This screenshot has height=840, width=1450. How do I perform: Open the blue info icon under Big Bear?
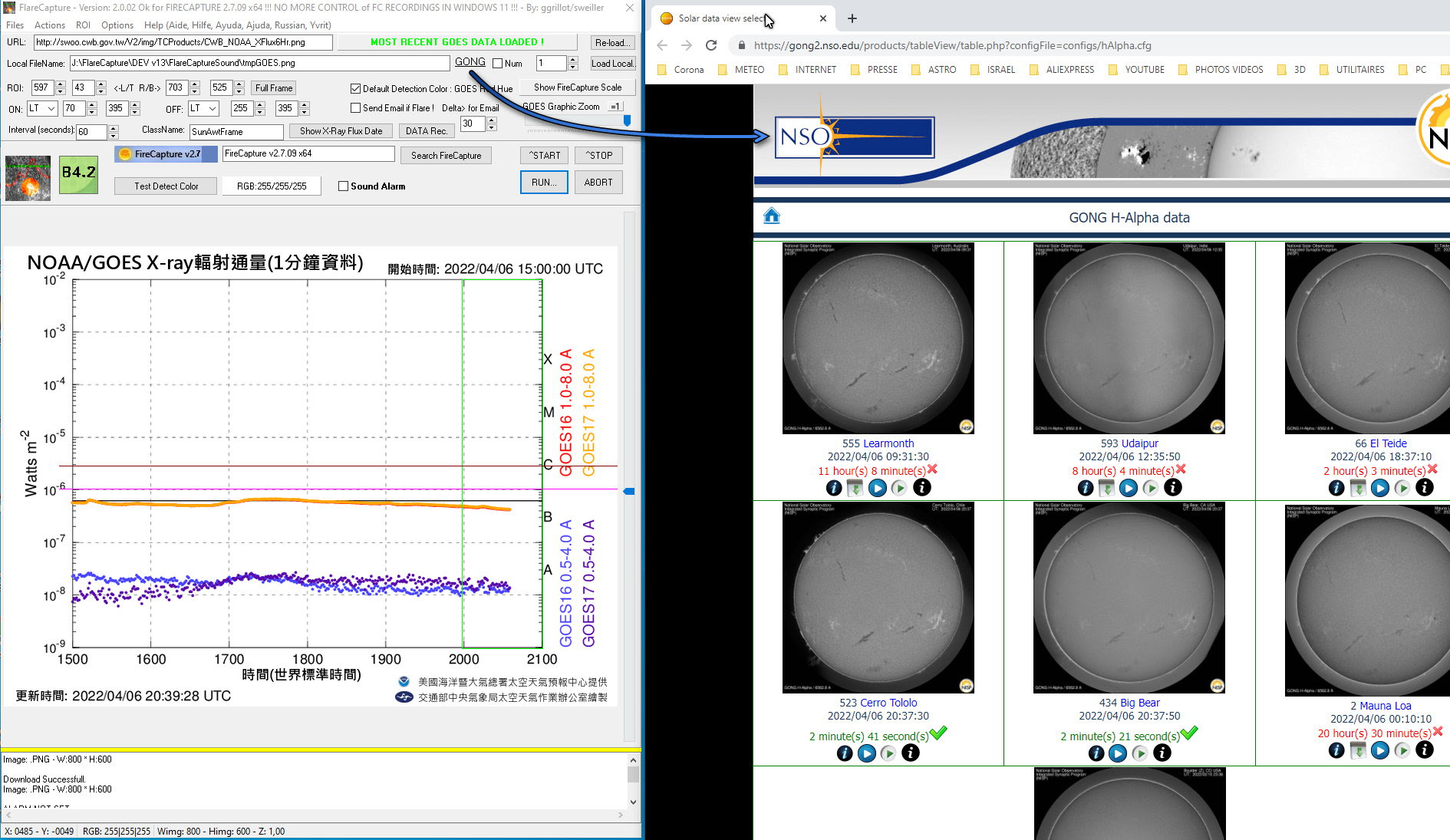point(1096,753)
